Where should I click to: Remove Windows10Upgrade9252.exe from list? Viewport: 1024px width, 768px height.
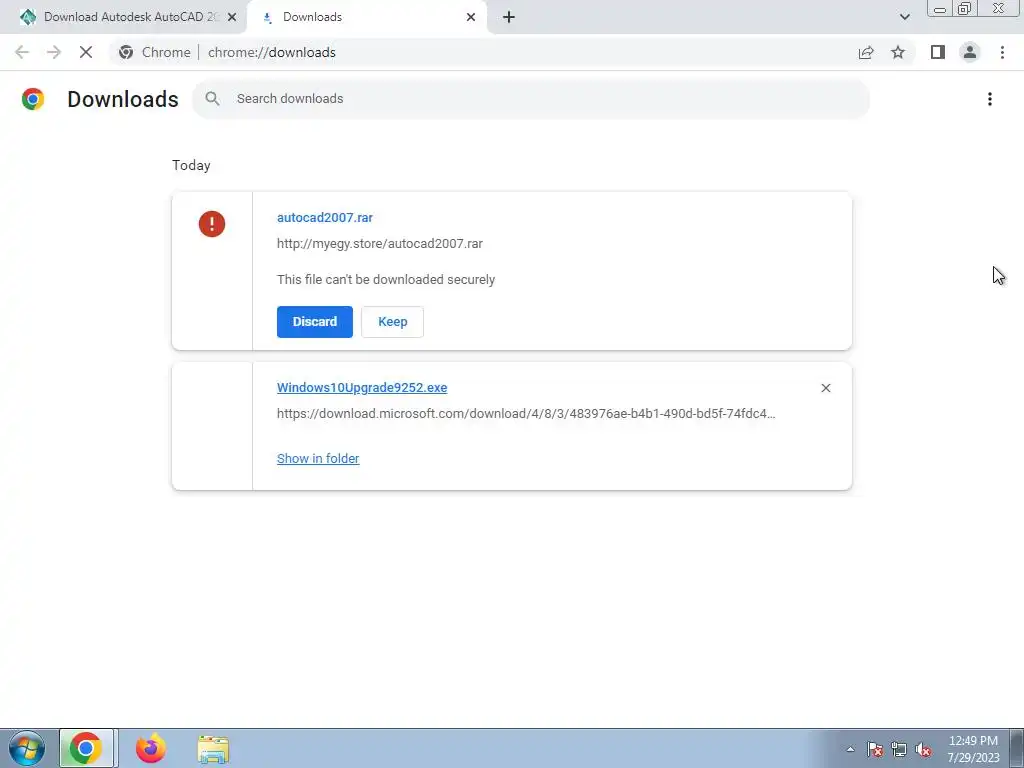click(x=825, y=388)
